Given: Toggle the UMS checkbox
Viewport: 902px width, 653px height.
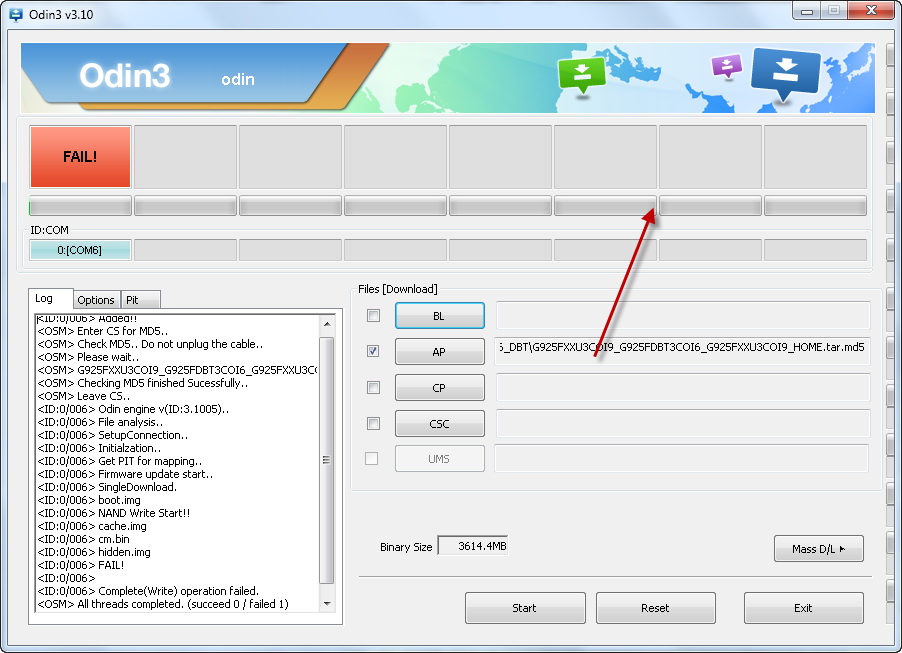Looking at the screenshot, I should click(372, 459).
